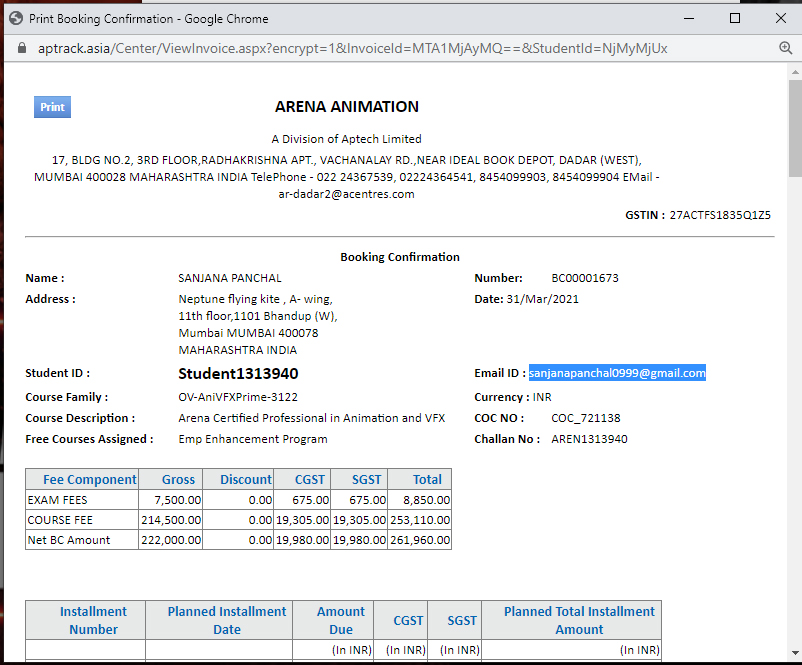Click the Fee Component column header
The width and height of the screenshot is (802, 665).
tap(82, 479)
